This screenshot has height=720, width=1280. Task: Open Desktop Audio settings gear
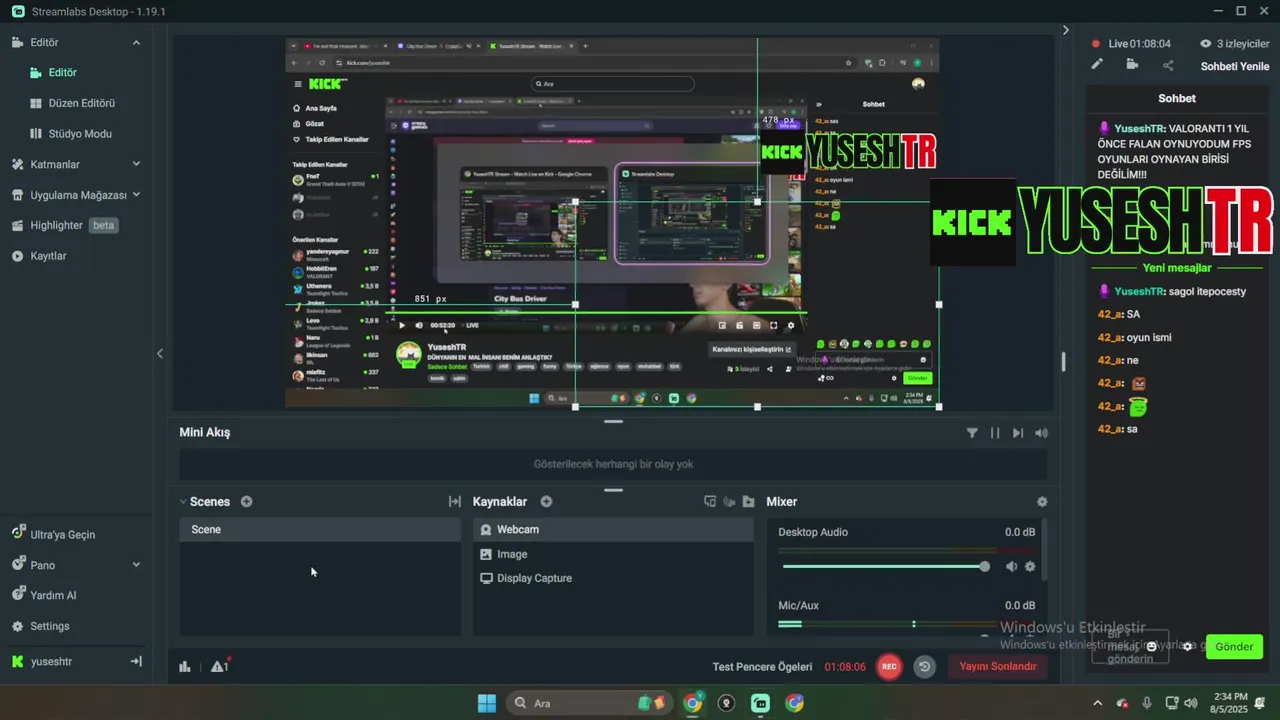[1030, 567]
